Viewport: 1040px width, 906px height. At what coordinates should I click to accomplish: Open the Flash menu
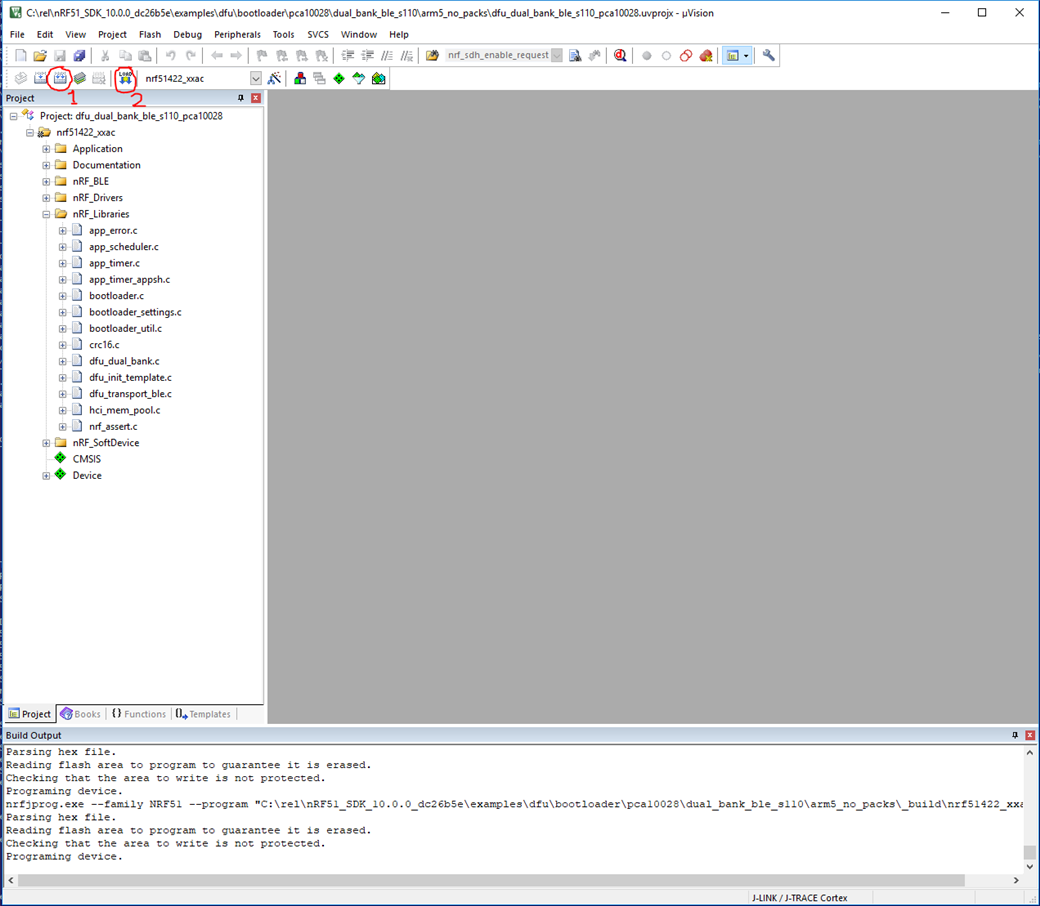coord(150,34)
